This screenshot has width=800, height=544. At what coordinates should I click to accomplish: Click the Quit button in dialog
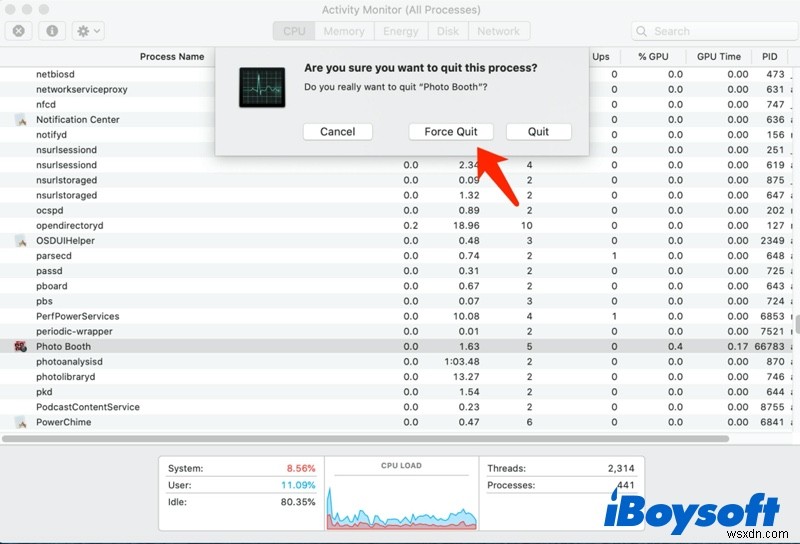(538, 132)
